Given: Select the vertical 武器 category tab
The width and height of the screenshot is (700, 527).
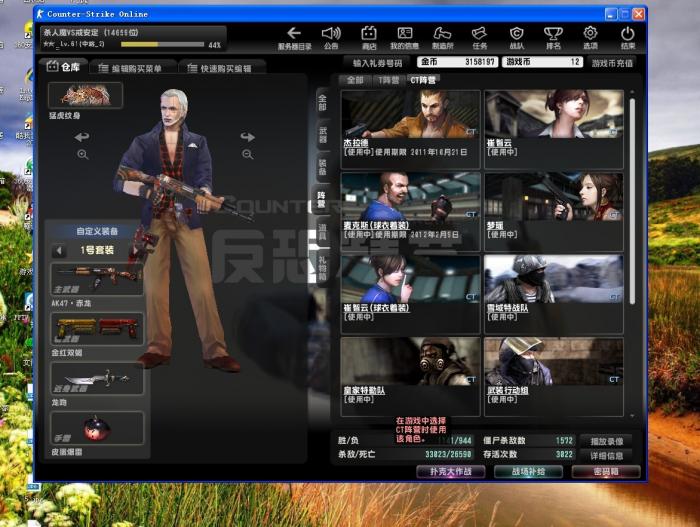Looking at the screenshot, I should tap(322, 135).
